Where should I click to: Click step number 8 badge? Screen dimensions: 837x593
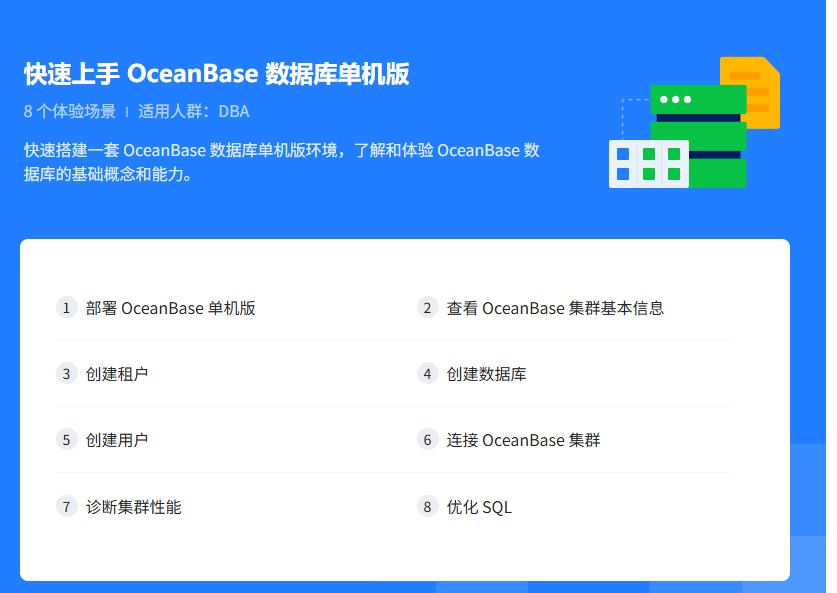click(x=428, y=507)
